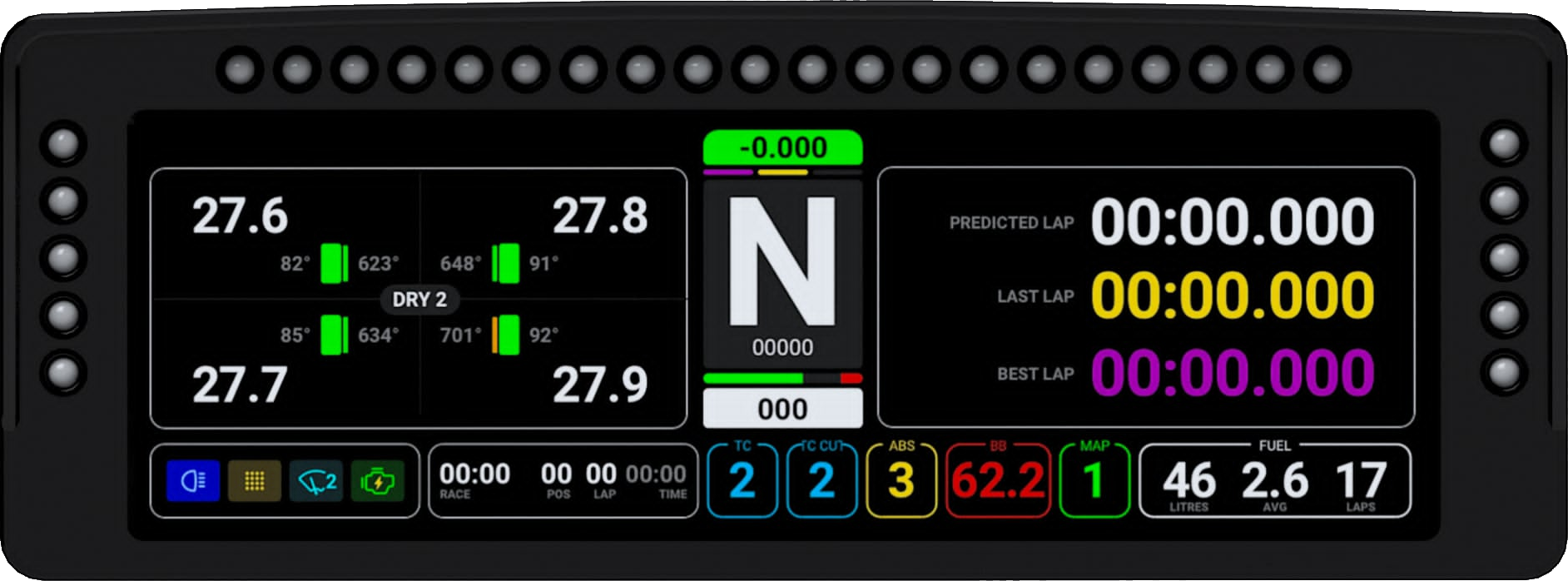Viewport: 1568px width, 581px height.
Task: Select the TC CUT value box
Action: click(821, 480)
